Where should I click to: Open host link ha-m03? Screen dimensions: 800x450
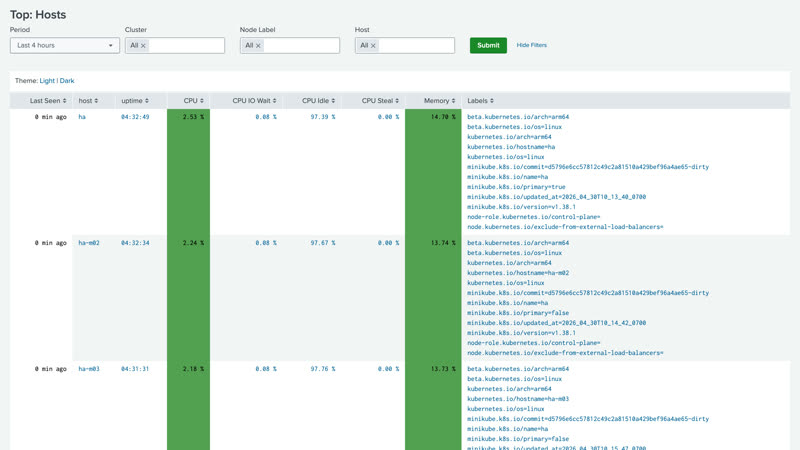click(x=89, y=369)
